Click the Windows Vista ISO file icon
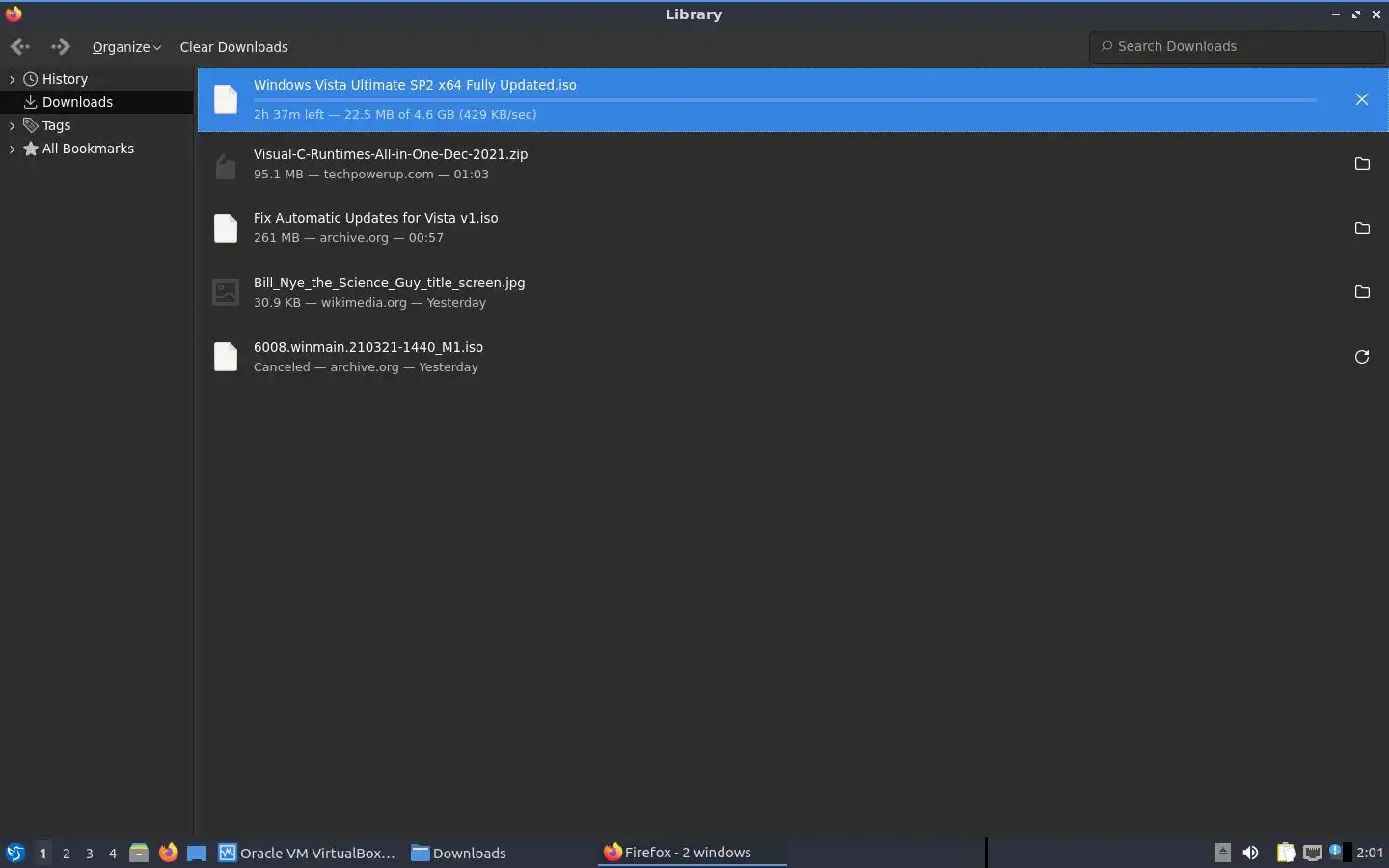1389x868 pixels. pos(225,99)
